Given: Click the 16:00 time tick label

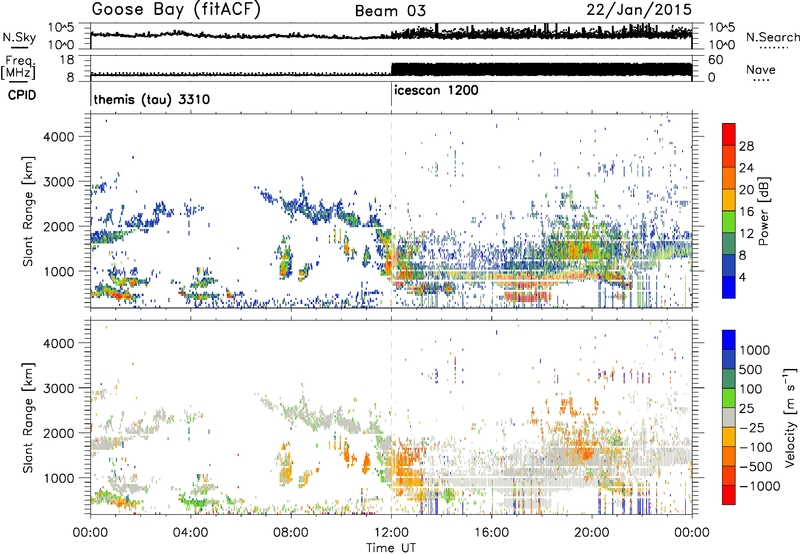Looking at the screenshot, I should 491,533.
